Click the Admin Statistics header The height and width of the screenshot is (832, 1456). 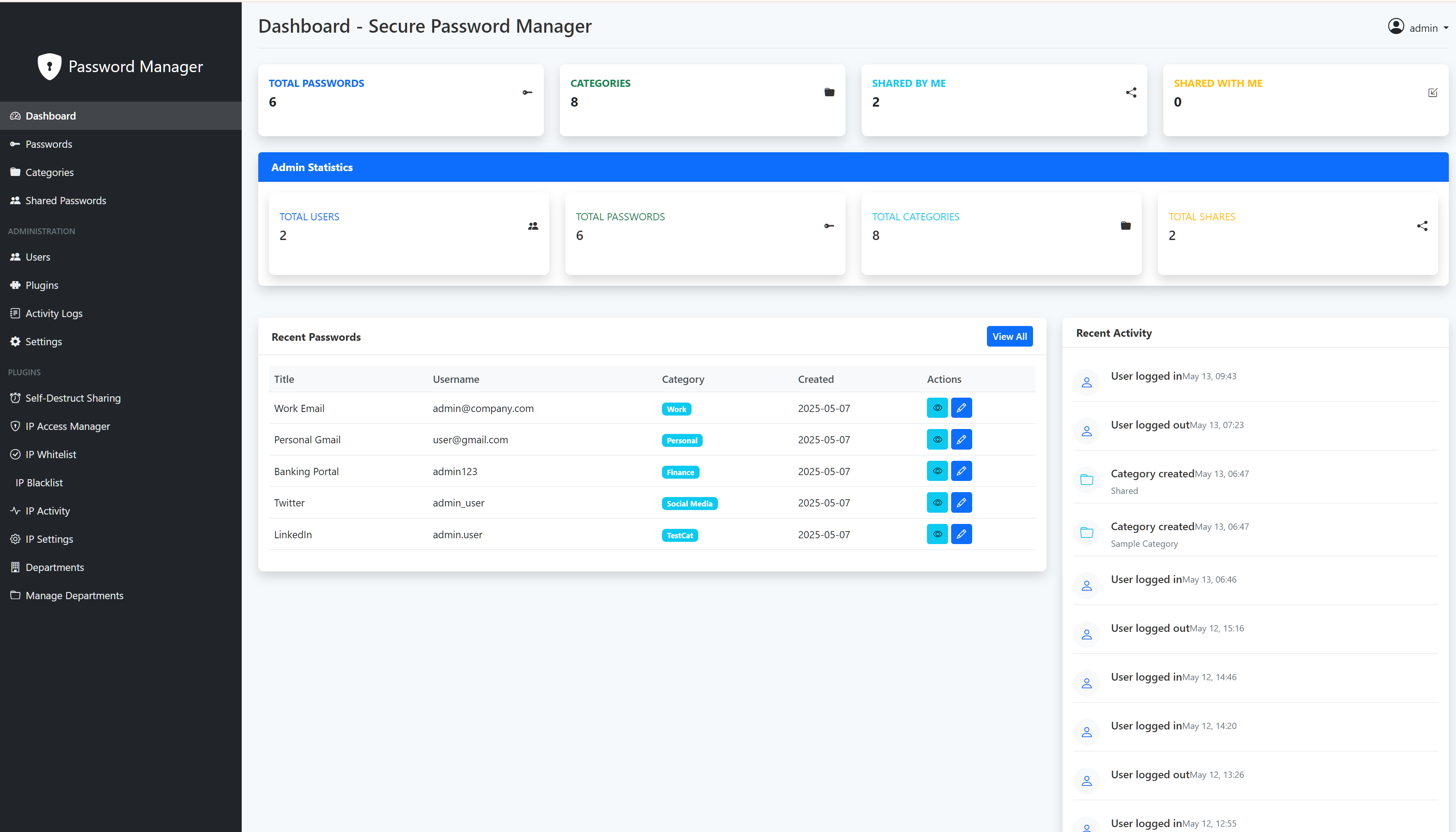853,167
